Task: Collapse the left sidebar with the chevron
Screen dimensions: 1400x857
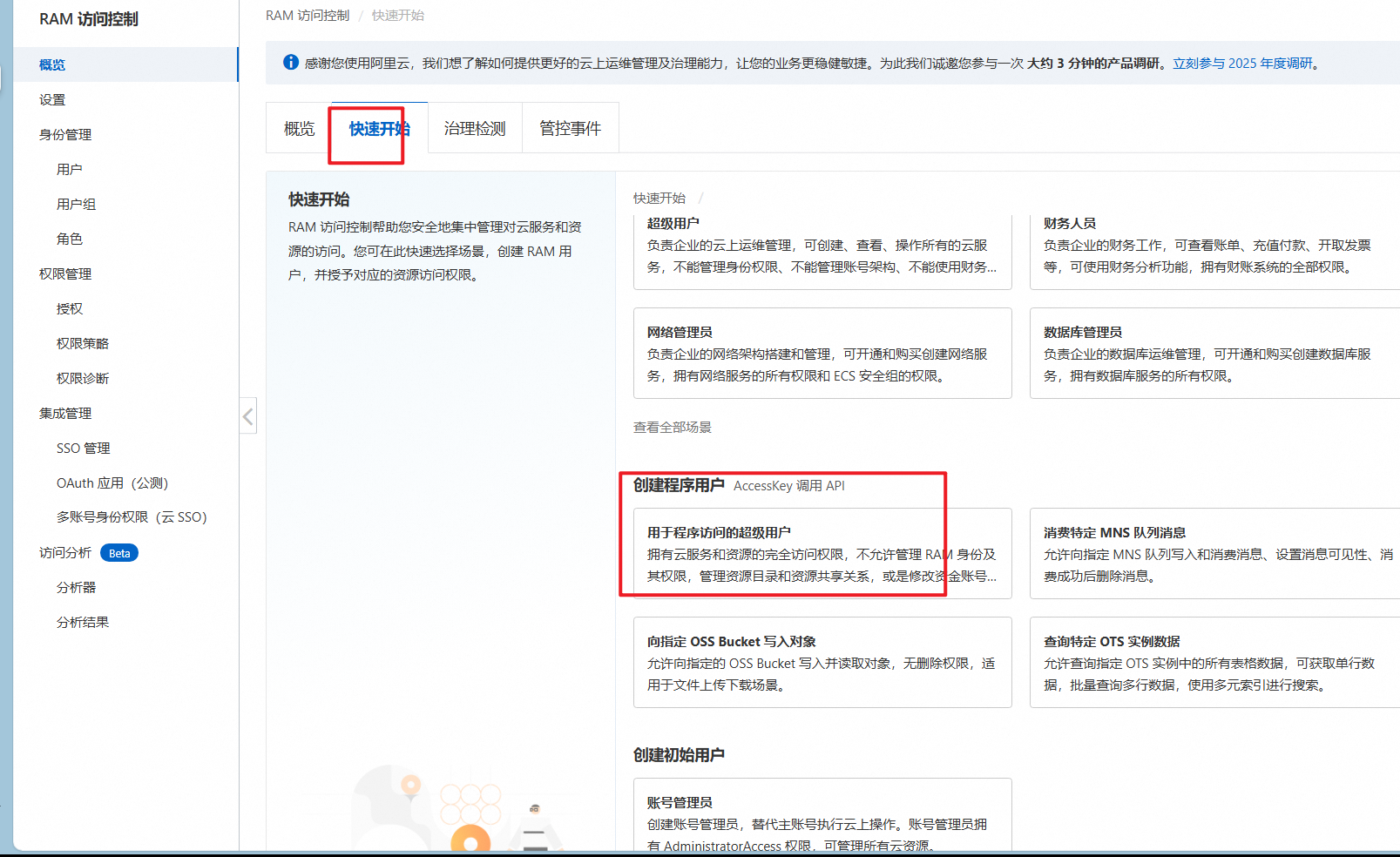Action: (x=247, y=416)
